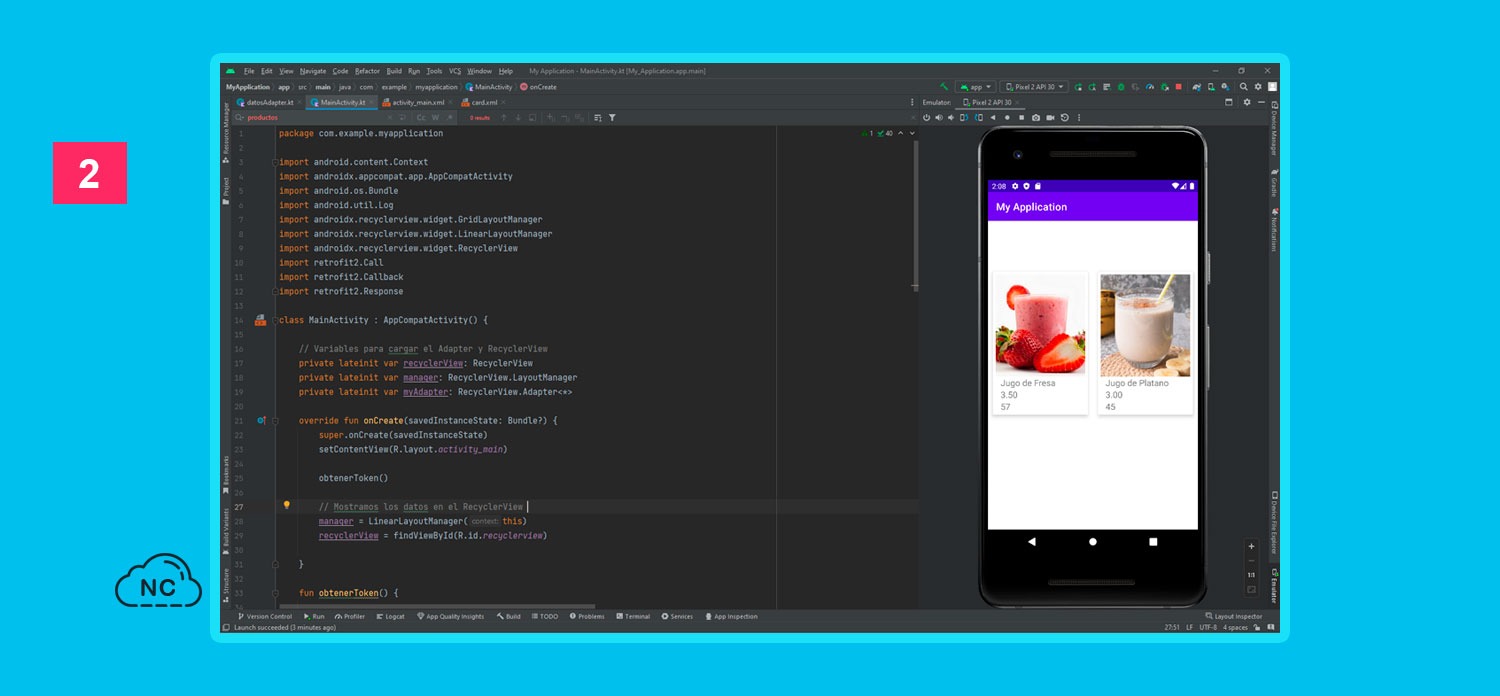Open the Pixel 2 API 30 device dropdown
Image resolution: width=1500 pixels, height=696 pixels.
click(1034, 87)
